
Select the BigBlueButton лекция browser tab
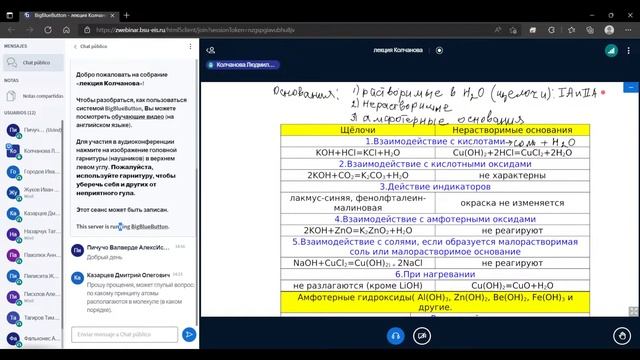pyautogui.click(x=69, y=15)
